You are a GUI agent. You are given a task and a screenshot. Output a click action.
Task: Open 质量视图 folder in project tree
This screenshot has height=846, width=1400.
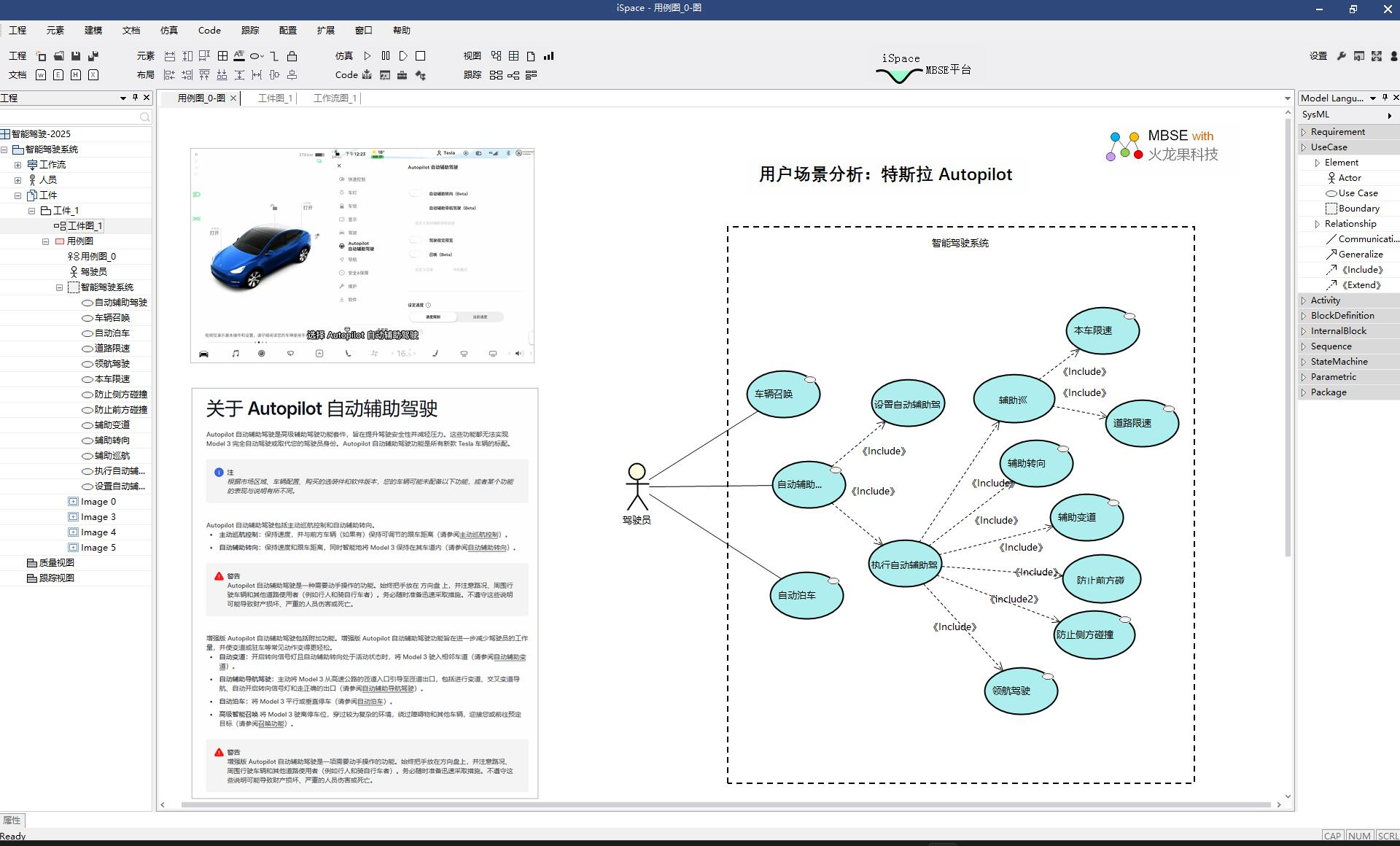[50, 563]
